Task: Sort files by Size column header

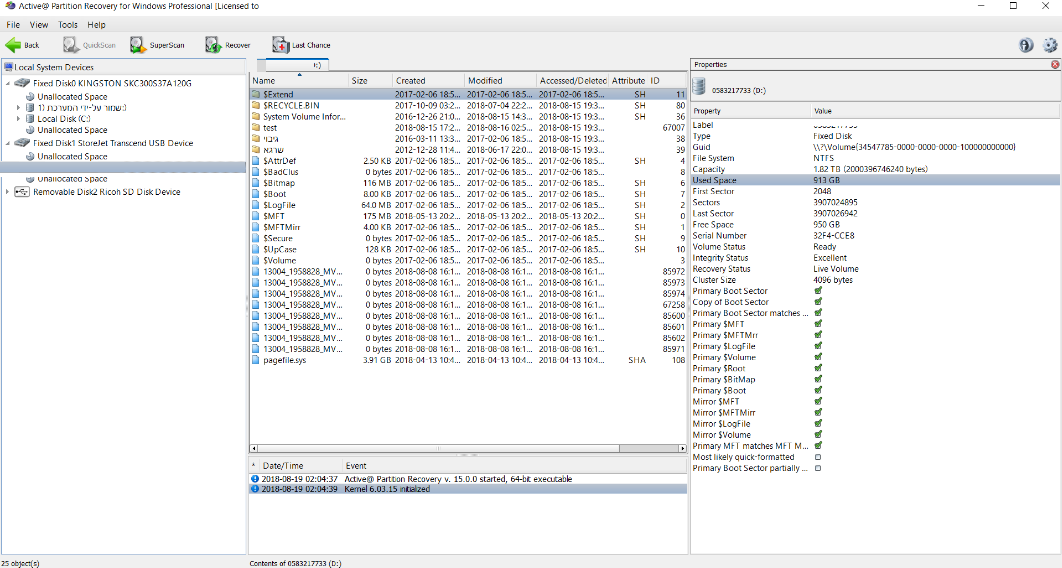Action: tap(370, 81)
